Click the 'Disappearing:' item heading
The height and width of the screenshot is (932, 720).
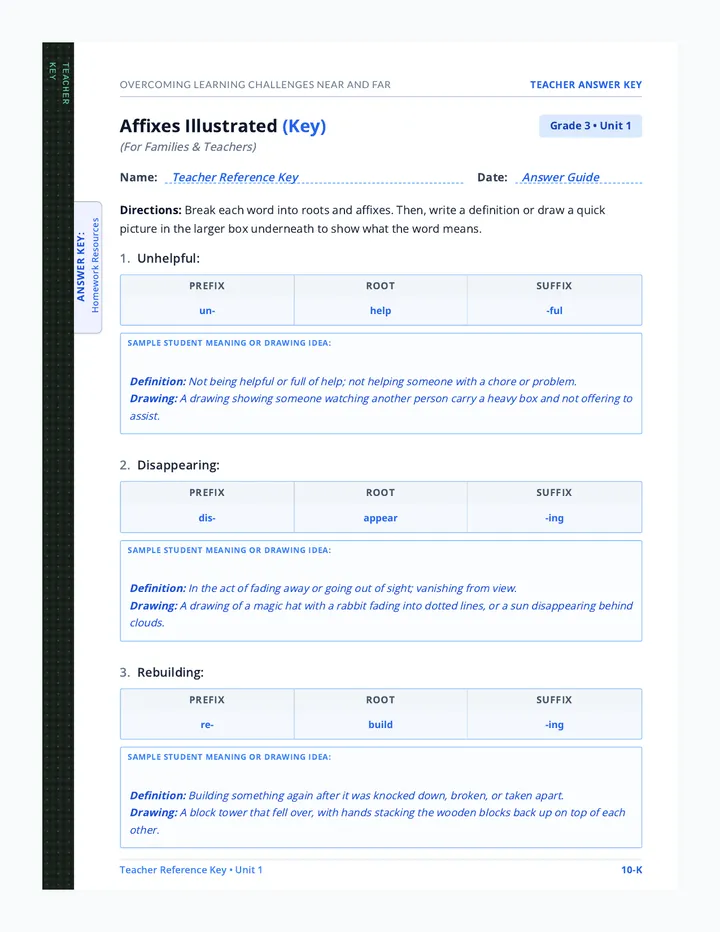click(178, 465)
